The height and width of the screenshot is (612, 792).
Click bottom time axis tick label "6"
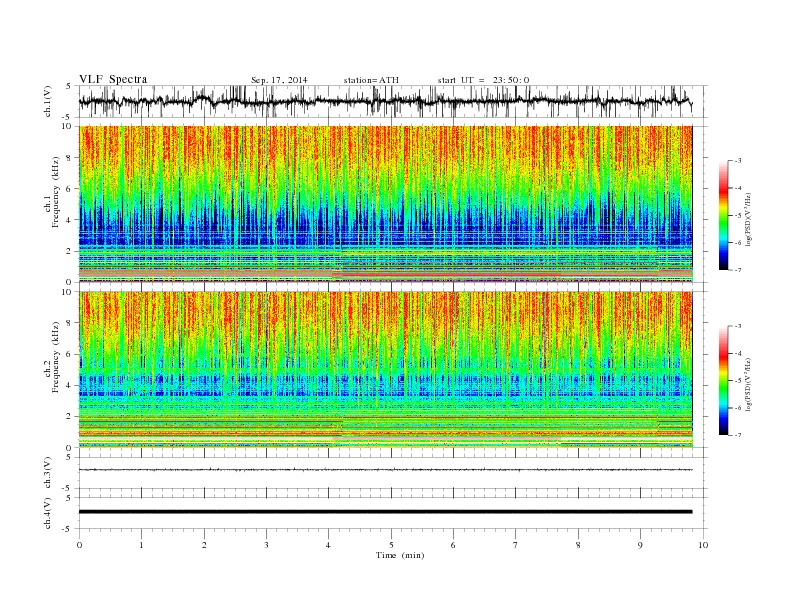(453, 545)
